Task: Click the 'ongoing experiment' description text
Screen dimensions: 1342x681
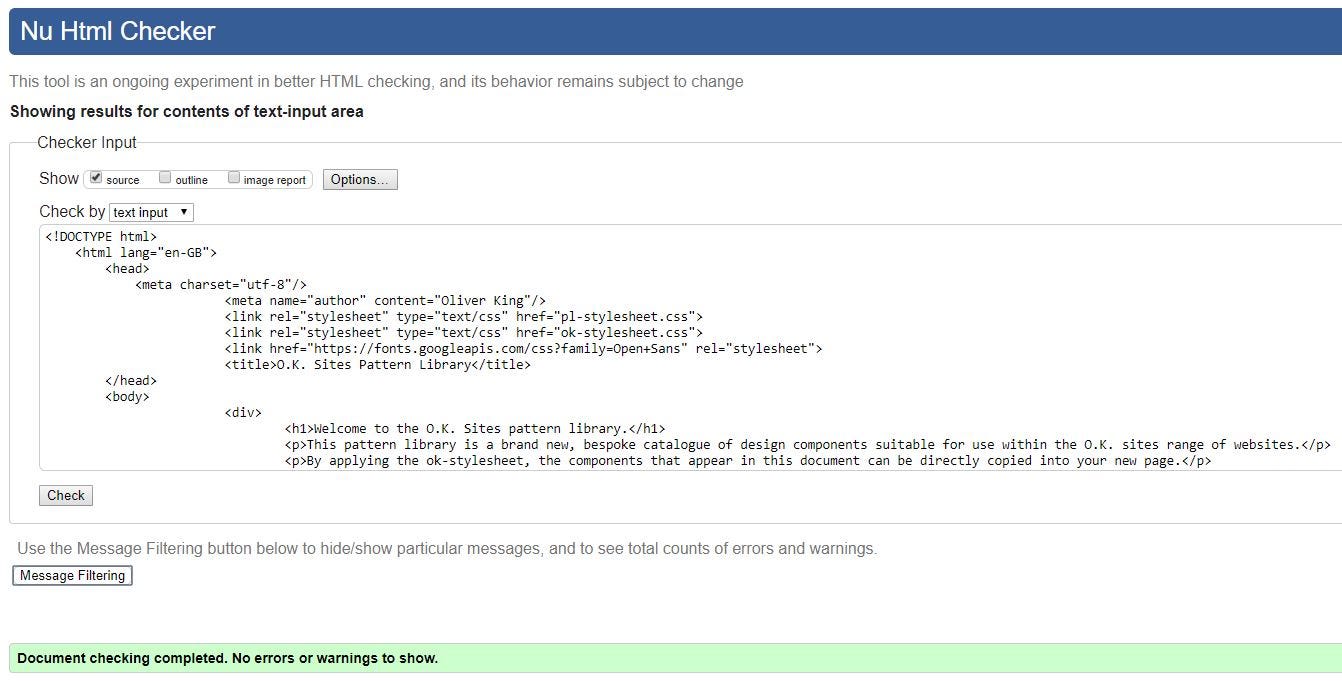Action: click(376, 82)
